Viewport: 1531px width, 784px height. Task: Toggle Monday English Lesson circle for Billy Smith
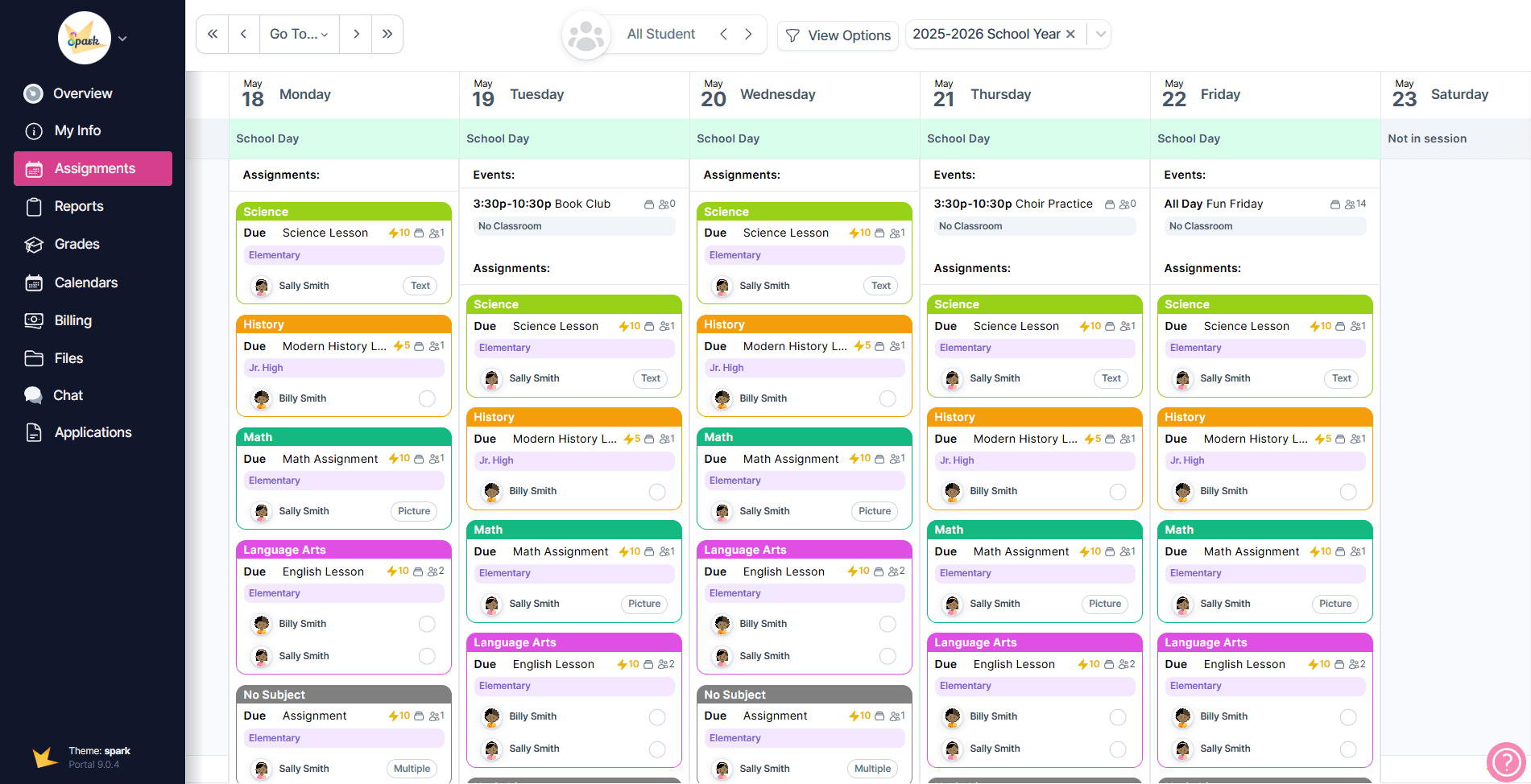point(427,624)
